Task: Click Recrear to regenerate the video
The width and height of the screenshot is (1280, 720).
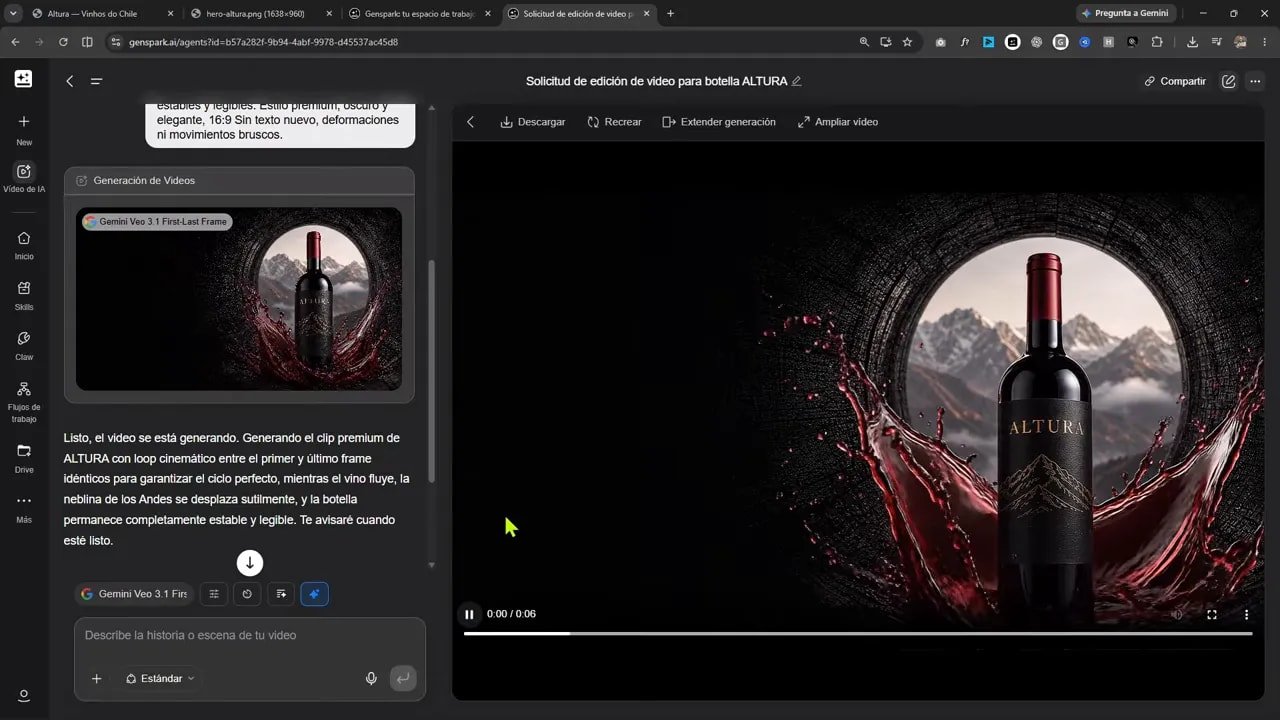Action: [614, 122]
